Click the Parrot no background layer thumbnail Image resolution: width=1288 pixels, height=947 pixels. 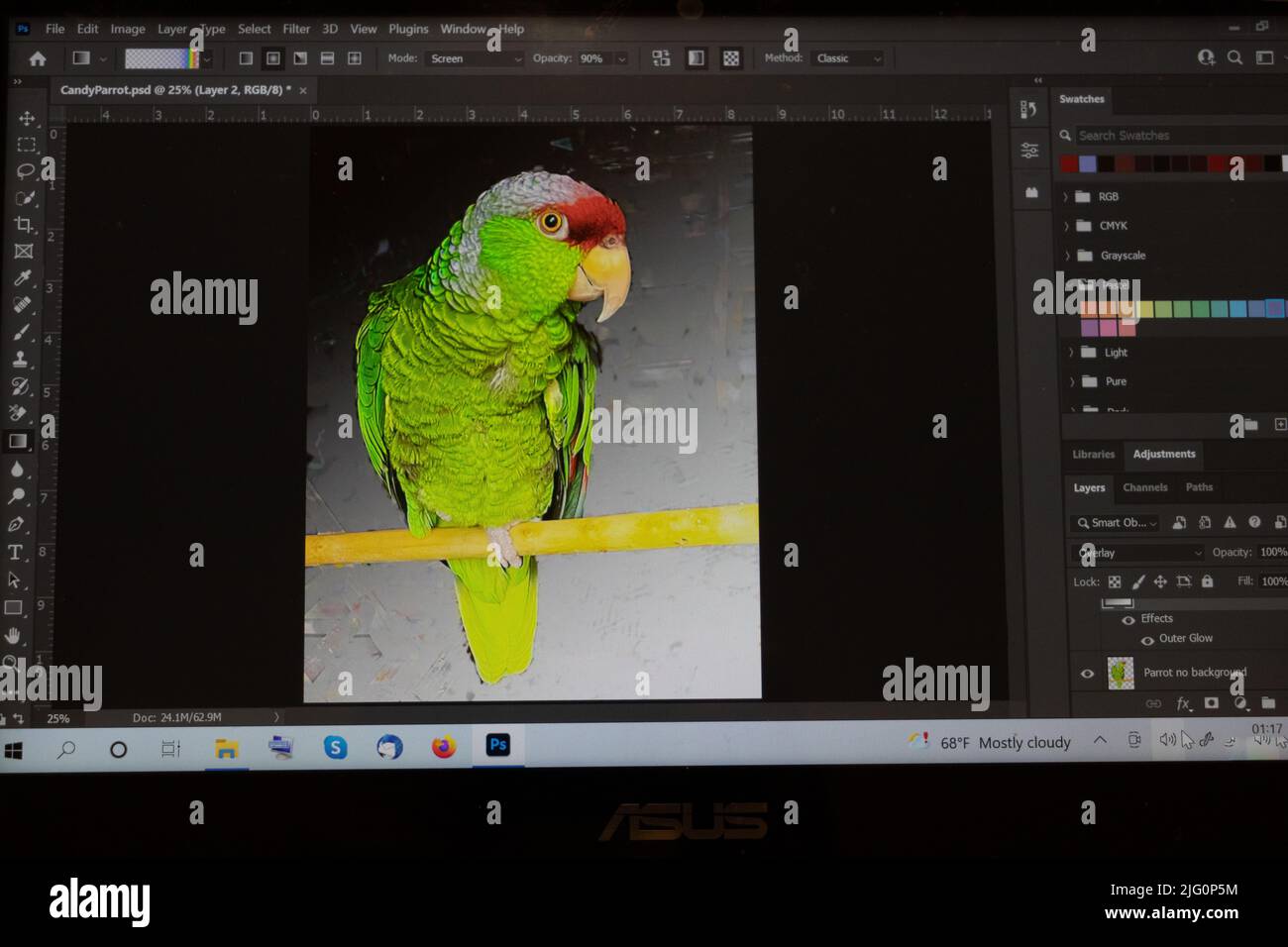1121,673
